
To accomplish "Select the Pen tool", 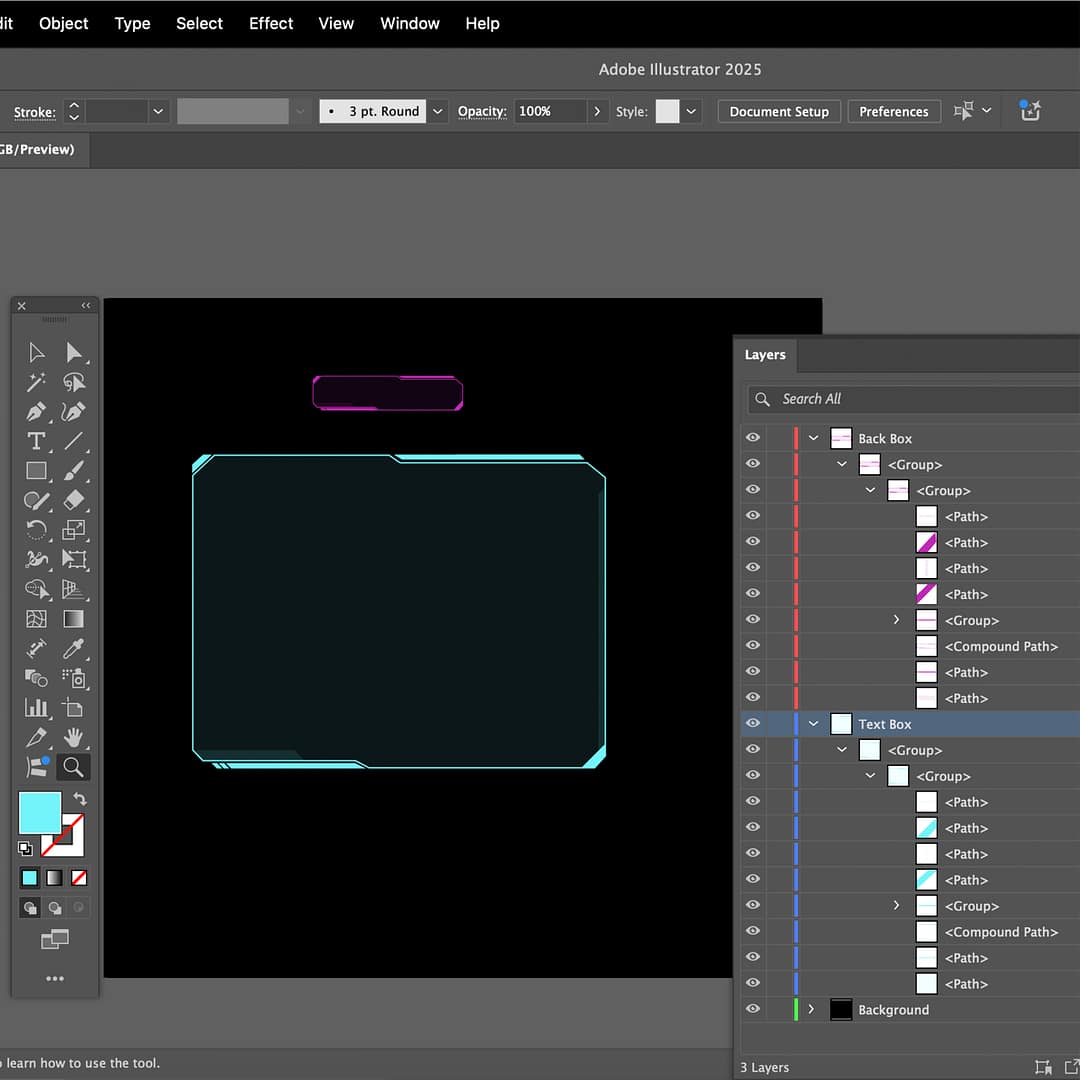I will pyautogui.click(x=36, y=412).
